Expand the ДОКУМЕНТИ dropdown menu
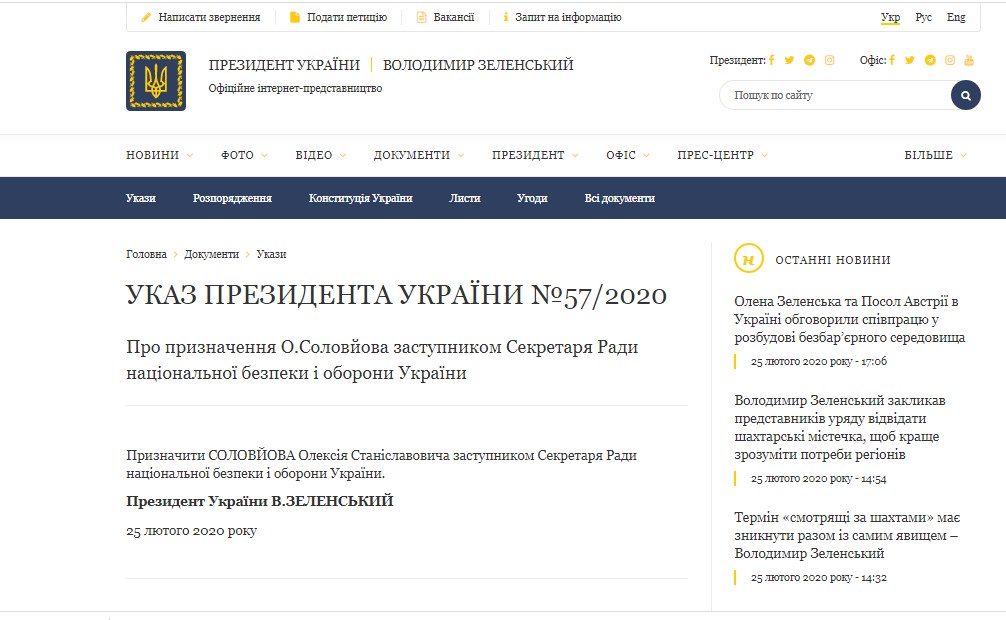 418,155
